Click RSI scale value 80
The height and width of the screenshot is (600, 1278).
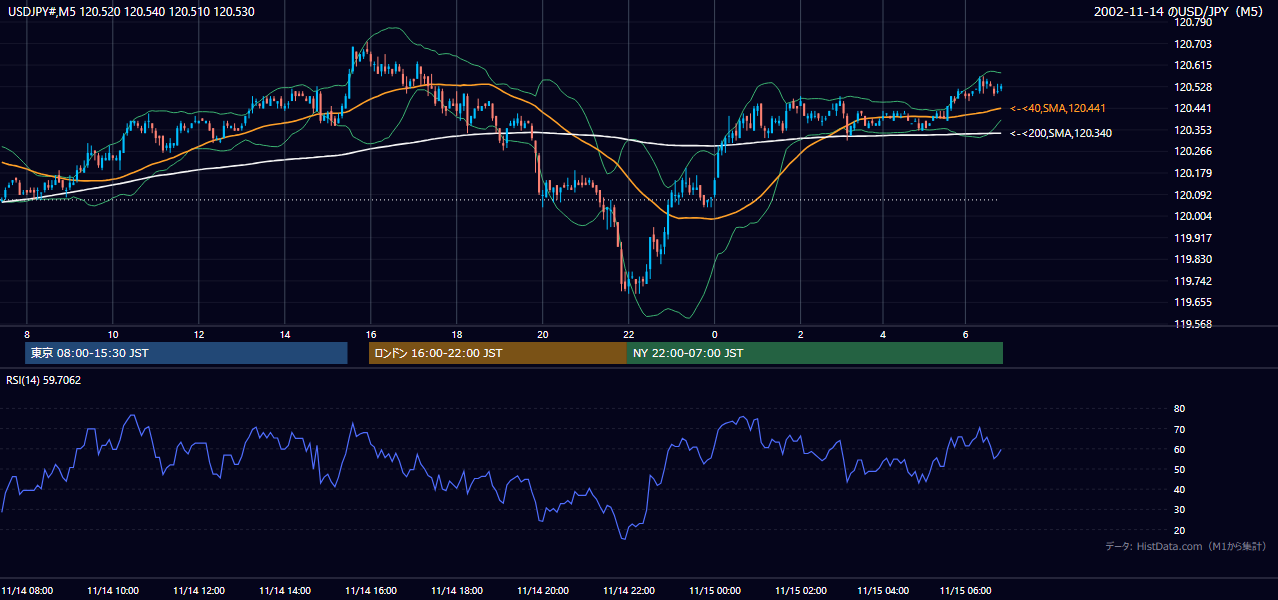1179,409
